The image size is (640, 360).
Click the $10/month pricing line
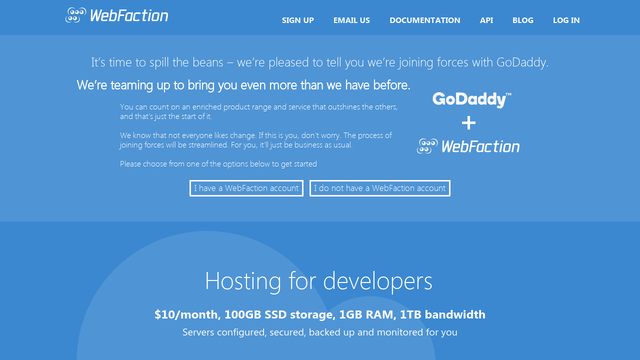[x=320, y=314]
